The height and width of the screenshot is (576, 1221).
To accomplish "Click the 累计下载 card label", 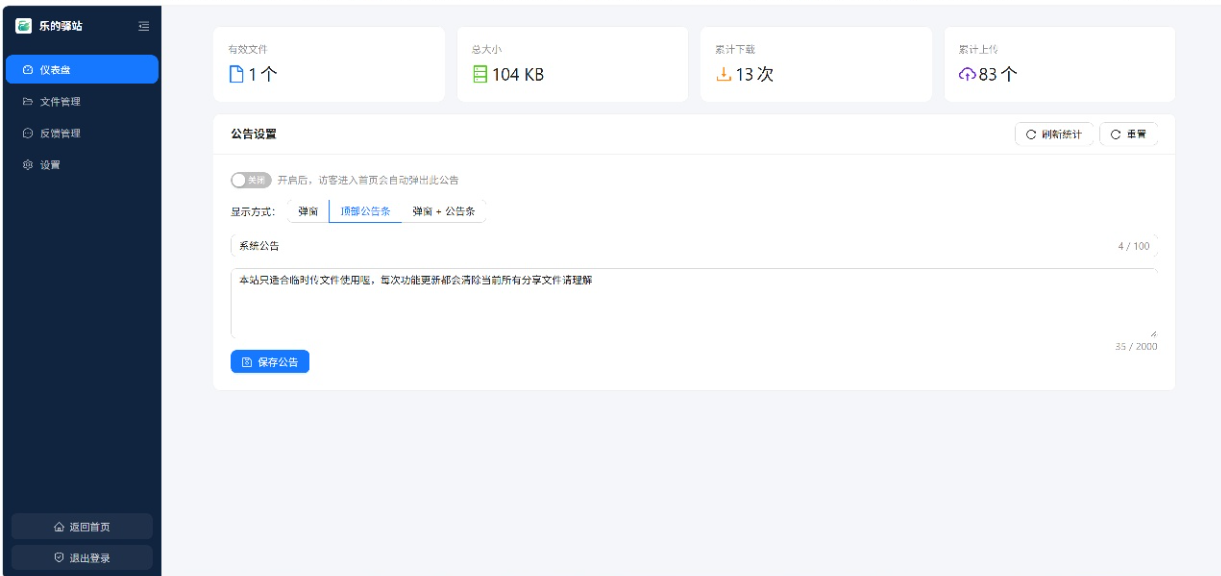I will 735,49.
